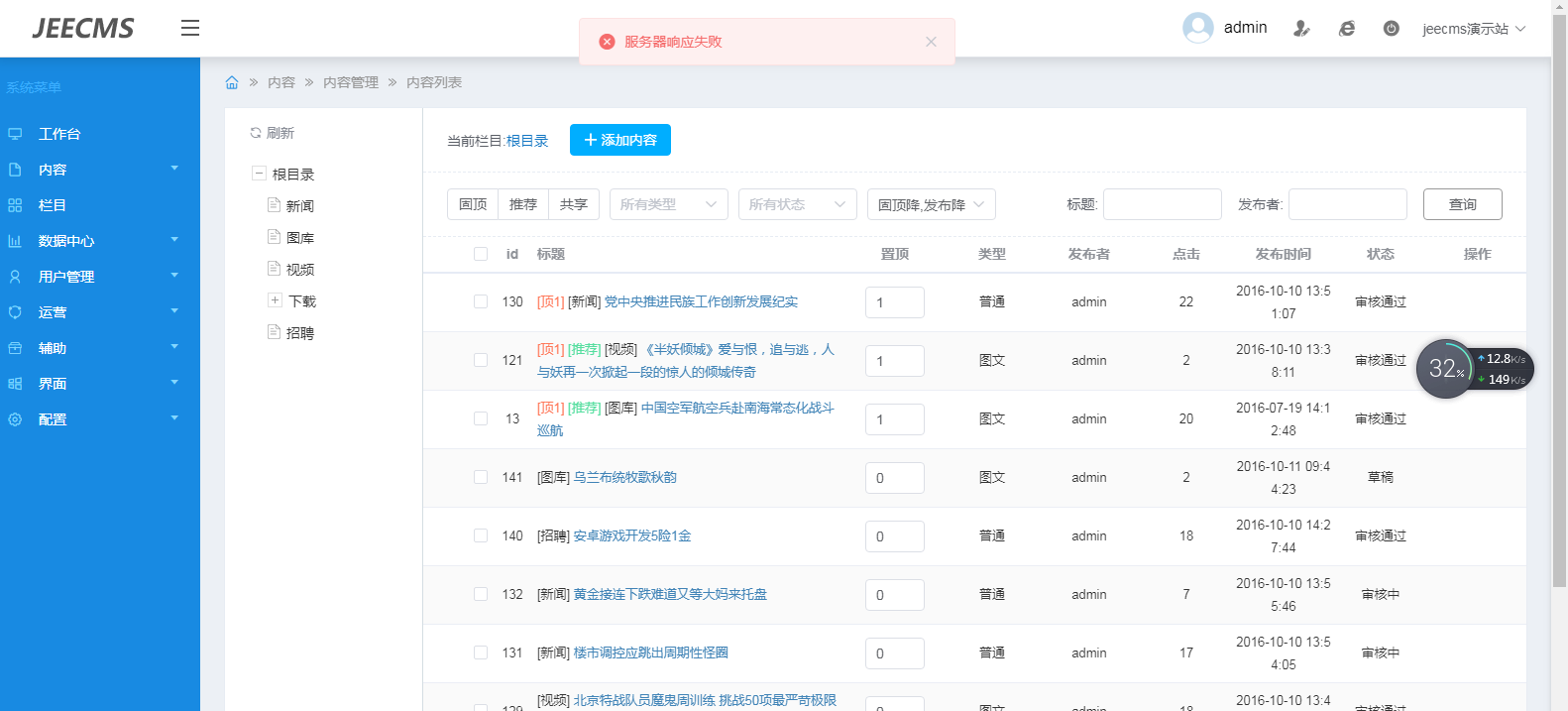Click the 查询 search button
The width and height of the screenshot is (1568, 711).
1462,204
